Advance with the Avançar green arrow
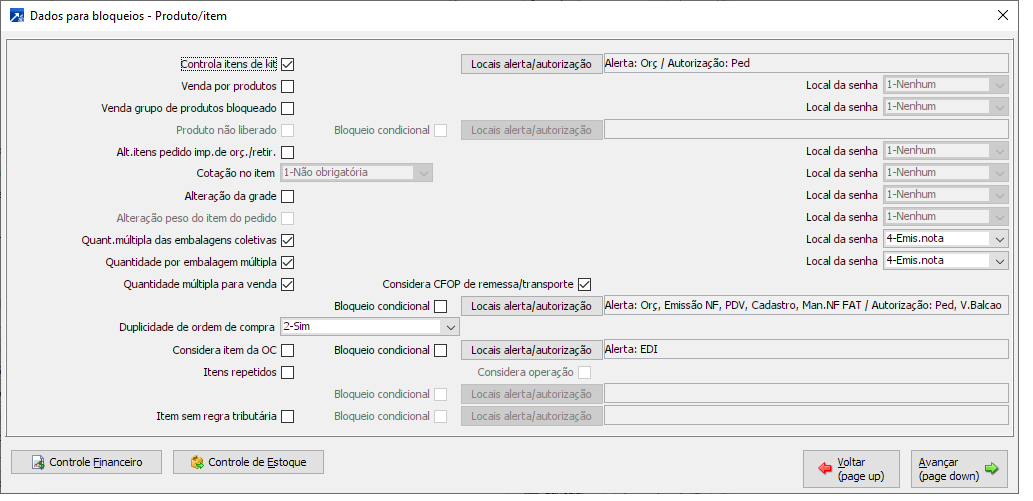This screenshot has width=1033, height=501. [958, 468]
